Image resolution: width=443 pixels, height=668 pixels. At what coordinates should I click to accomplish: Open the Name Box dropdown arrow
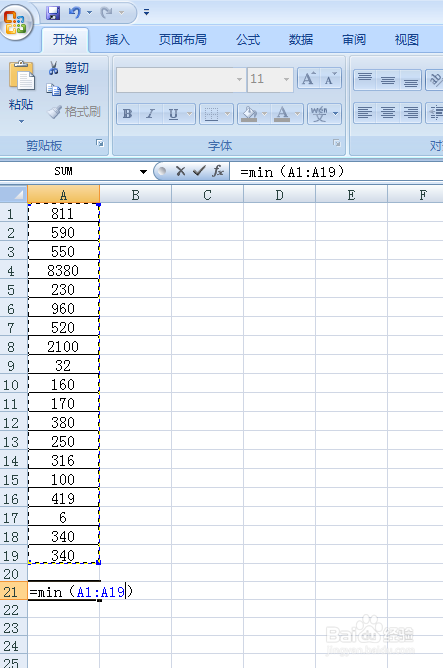click(x=143, y=172)
